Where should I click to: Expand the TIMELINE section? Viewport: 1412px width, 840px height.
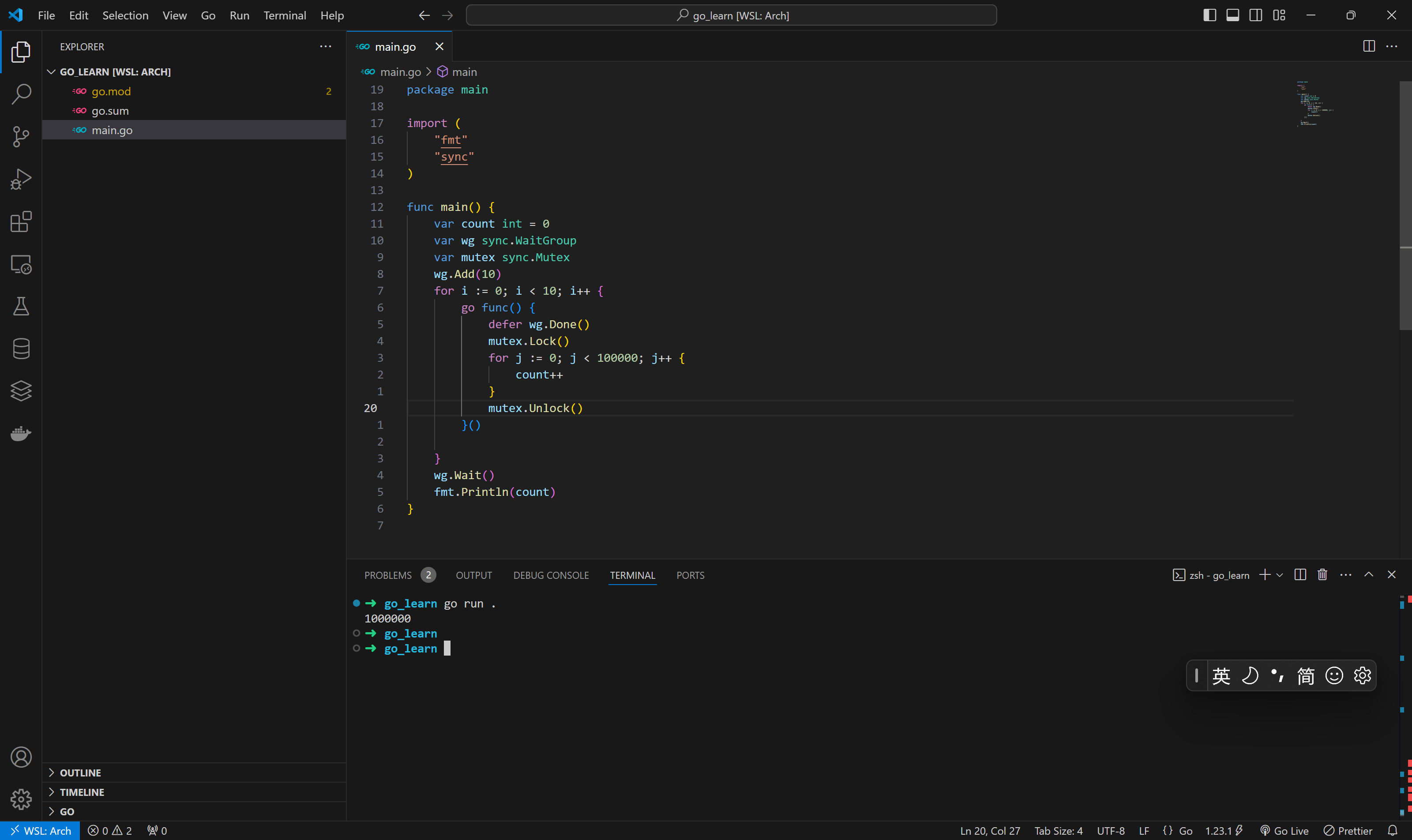82,792
